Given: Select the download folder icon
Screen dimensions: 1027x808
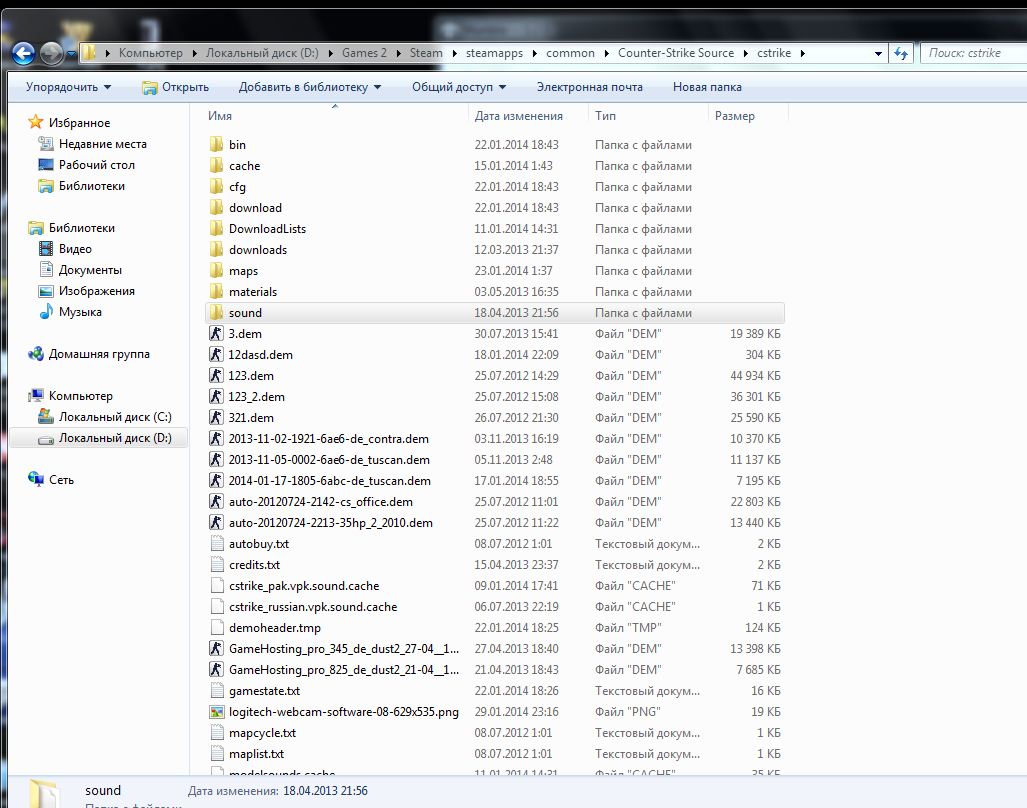Looking at the screenshot, I should point(217,208).
